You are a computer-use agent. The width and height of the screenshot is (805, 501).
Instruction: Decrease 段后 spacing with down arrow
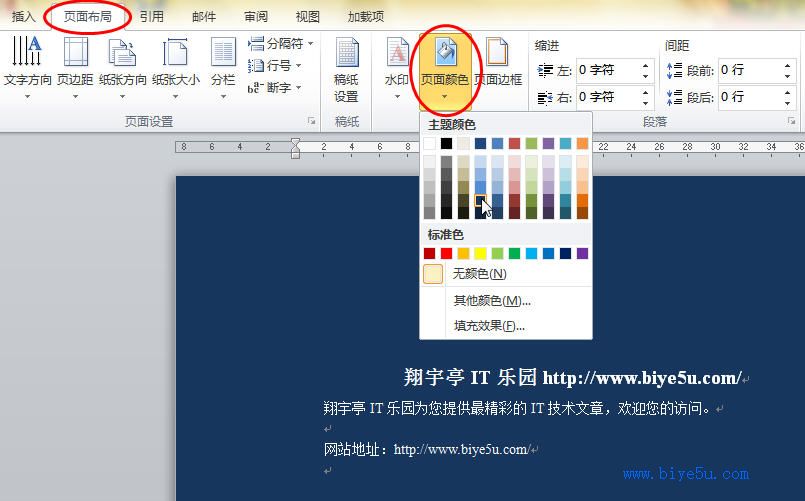(787, 103)
